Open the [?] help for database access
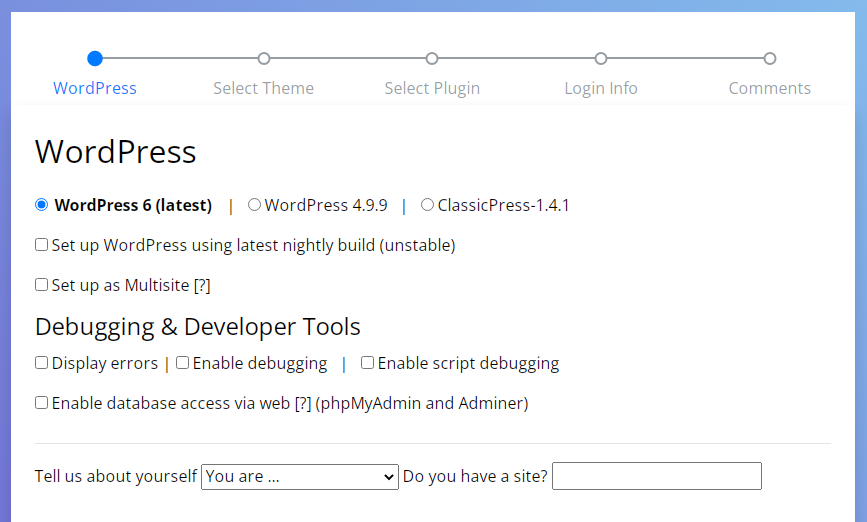Screen dimensions: 867x522 [303, 404]
